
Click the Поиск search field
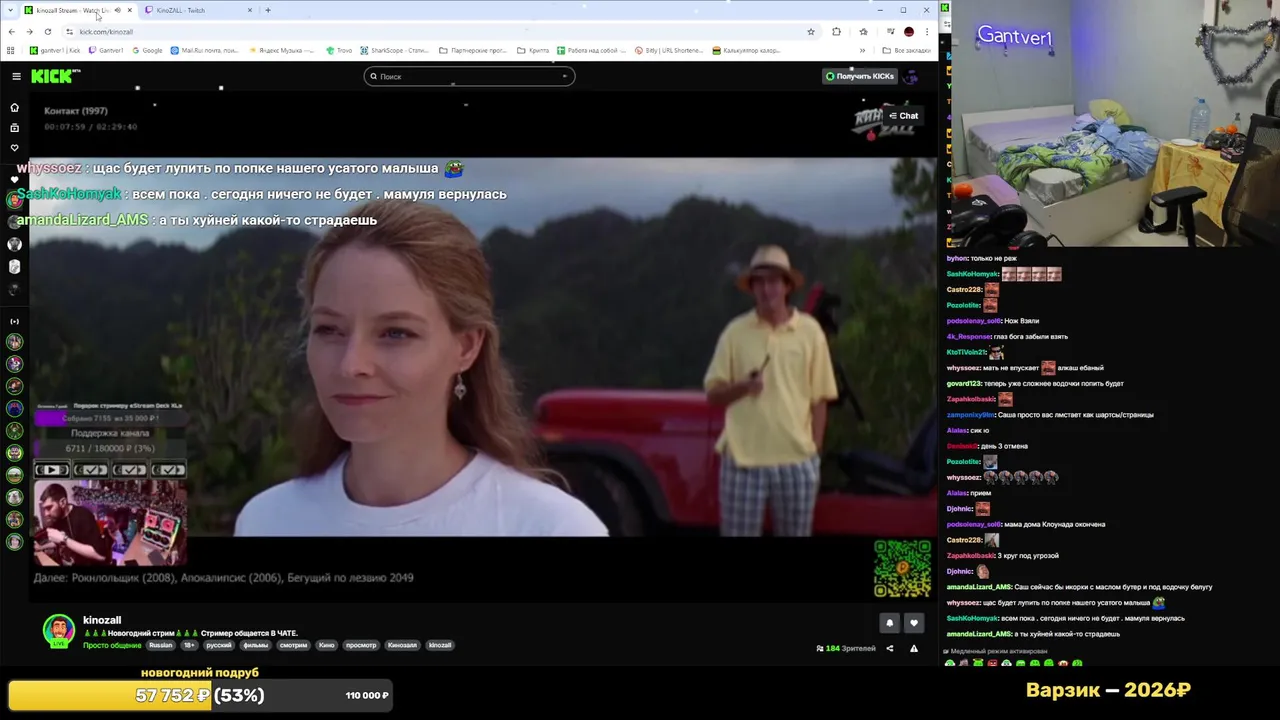point(469,76)
